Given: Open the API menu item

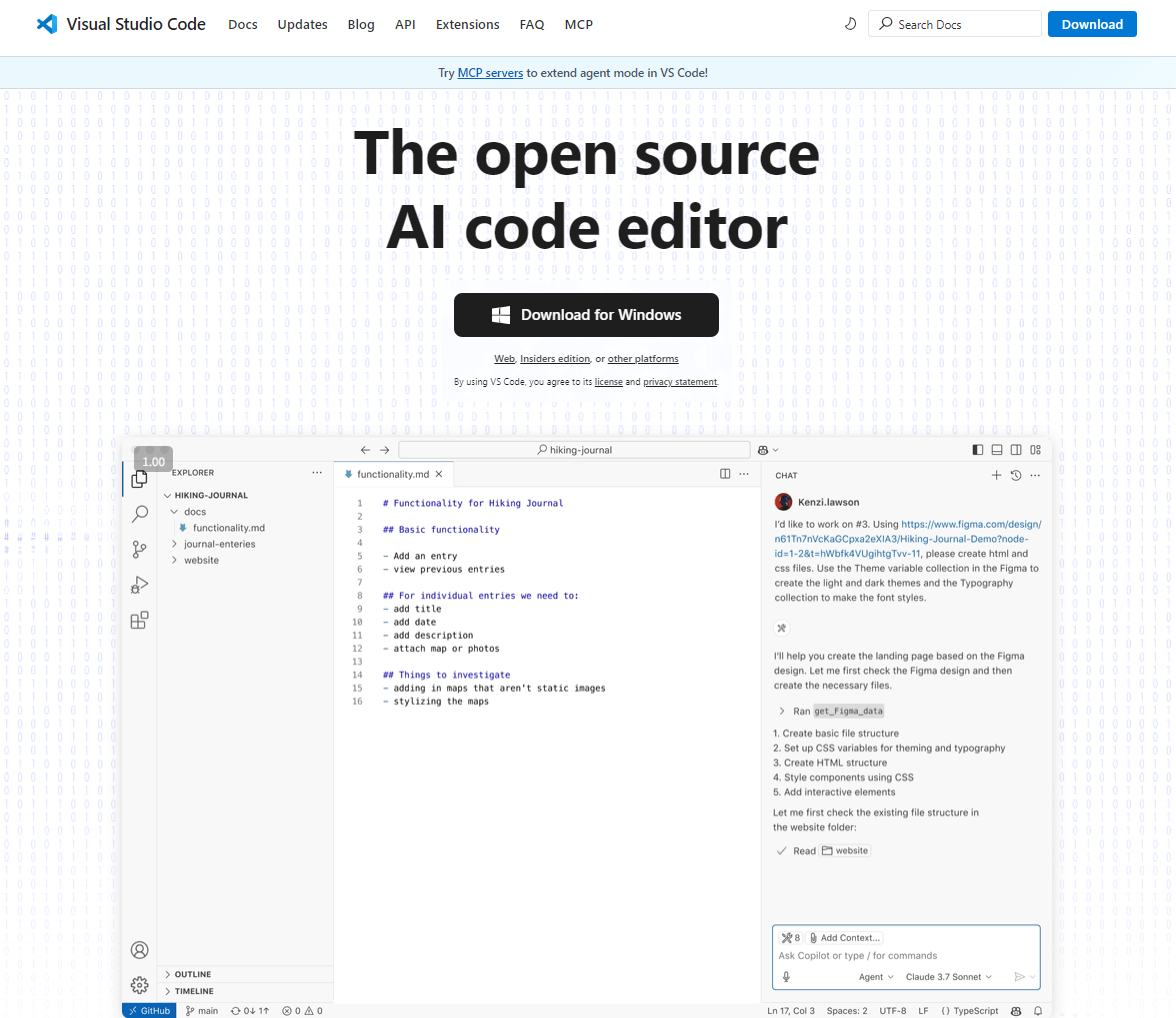Looking at the screenshot, I should [x=405, y=24].
